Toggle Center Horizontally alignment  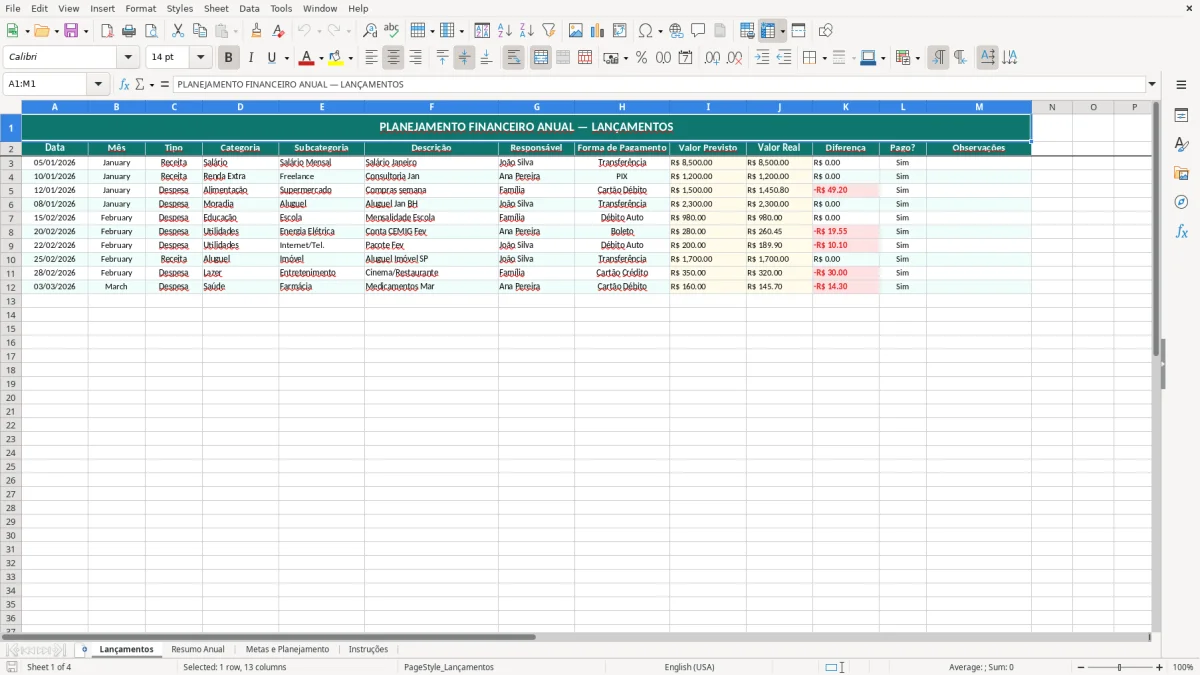pos(393,58)
